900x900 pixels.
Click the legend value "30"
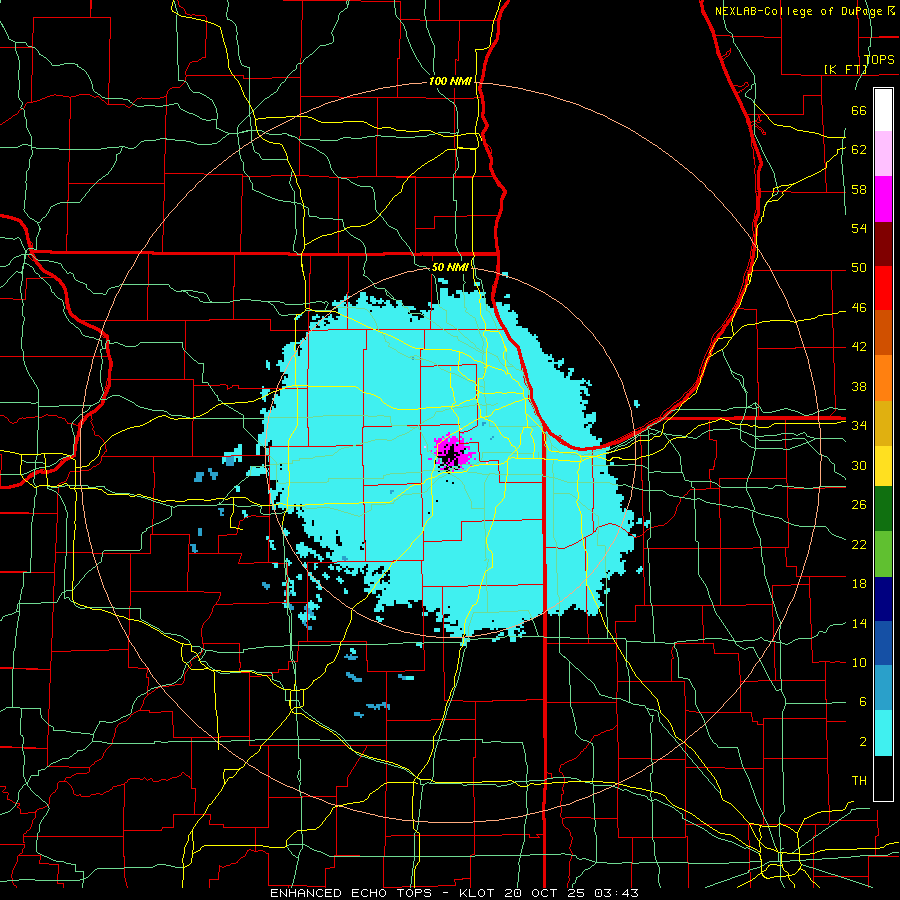[x=859, y=465]
